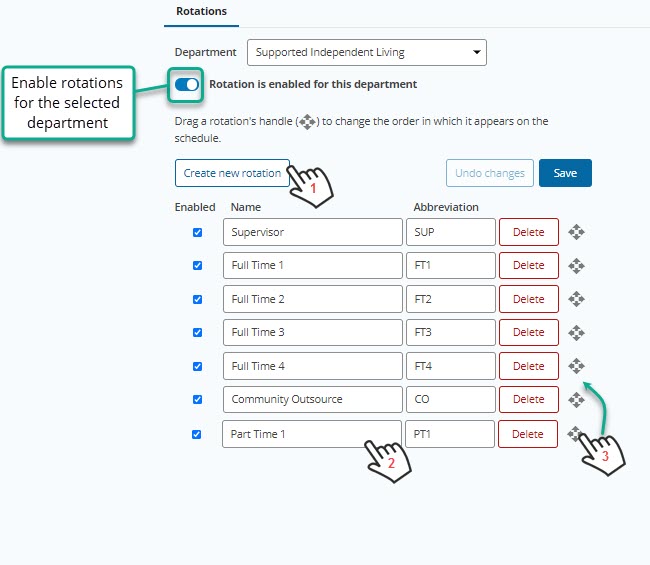
Task: Click the Full Time 4 name field
Action: coord(313,366)
